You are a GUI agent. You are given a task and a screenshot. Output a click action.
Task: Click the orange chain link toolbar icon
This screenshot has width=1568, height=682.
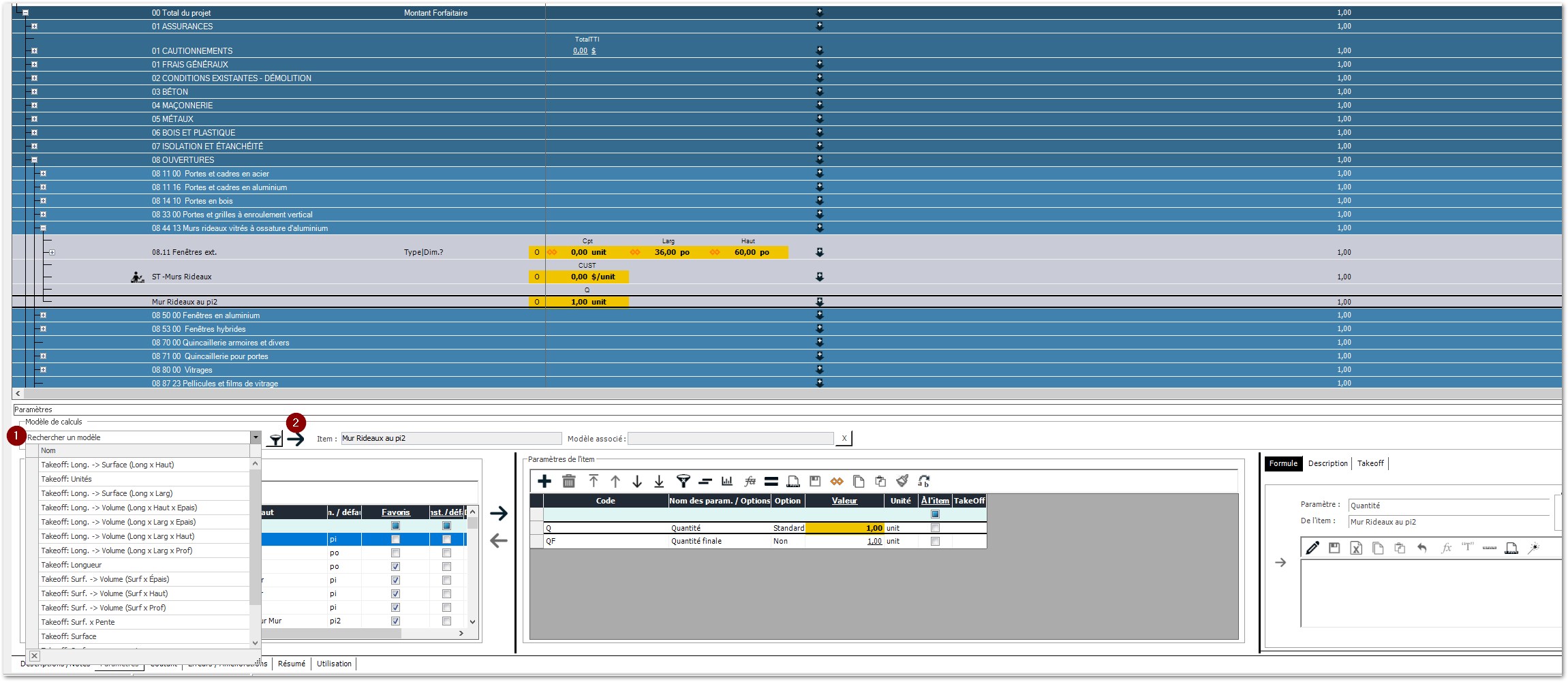point(837,482)
